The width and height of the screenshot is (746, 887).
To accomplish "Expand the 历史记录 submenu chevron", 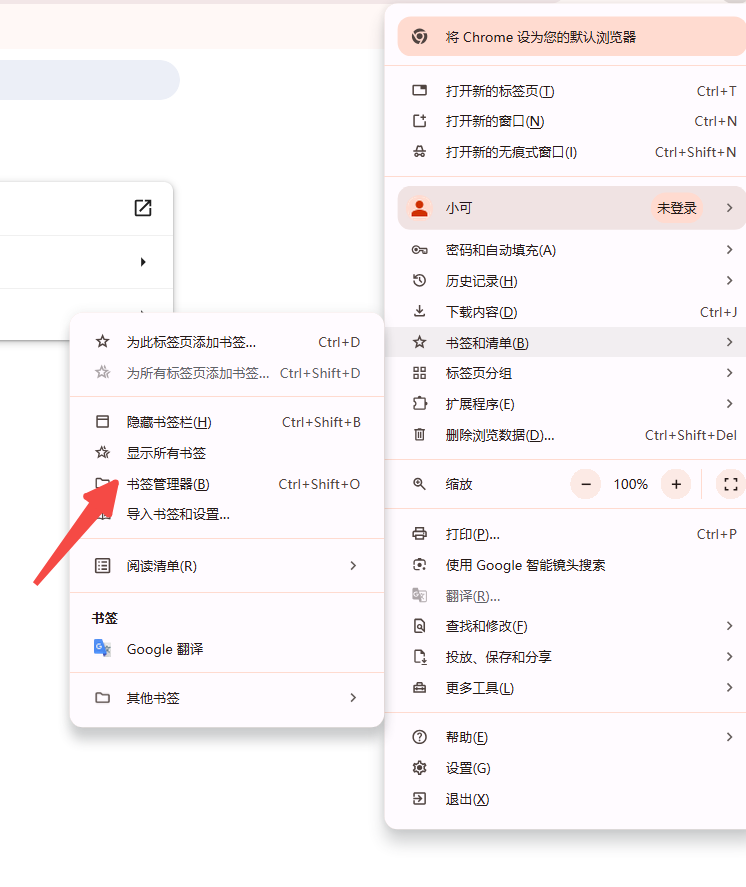I will pos(730,280).
